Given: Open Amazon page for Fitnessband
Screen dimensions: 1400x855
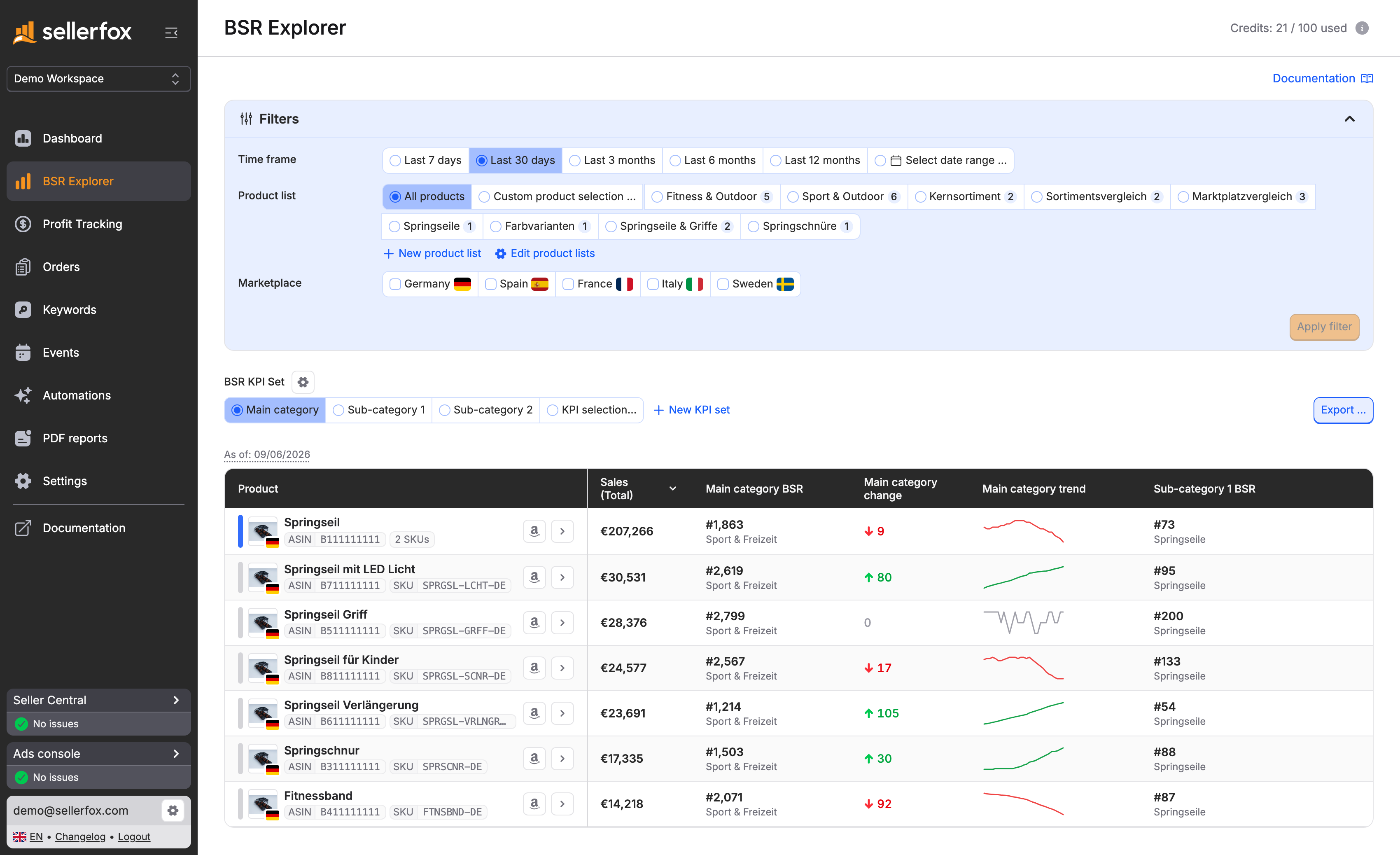Looking at the screenshot, I should pos(534,803).
